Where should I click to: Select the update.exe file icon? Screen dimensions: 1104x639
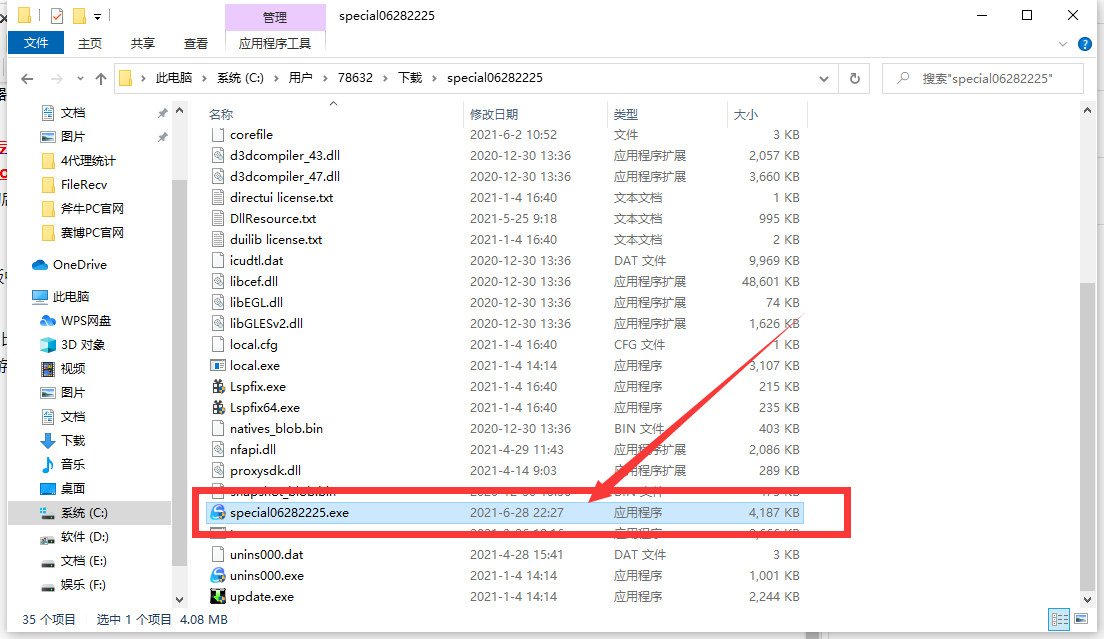tap(218, 597)
